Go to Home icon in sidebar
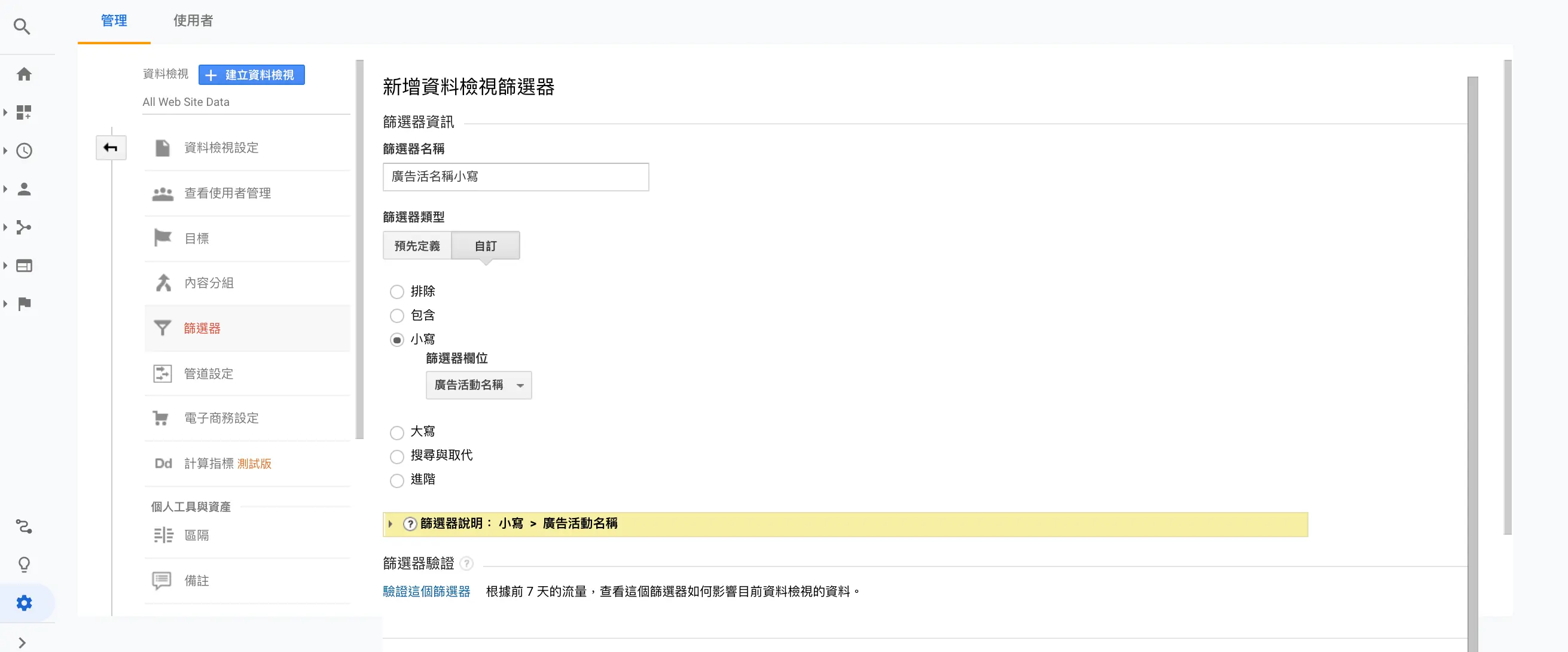The image size is (1568, 652). 25,74
